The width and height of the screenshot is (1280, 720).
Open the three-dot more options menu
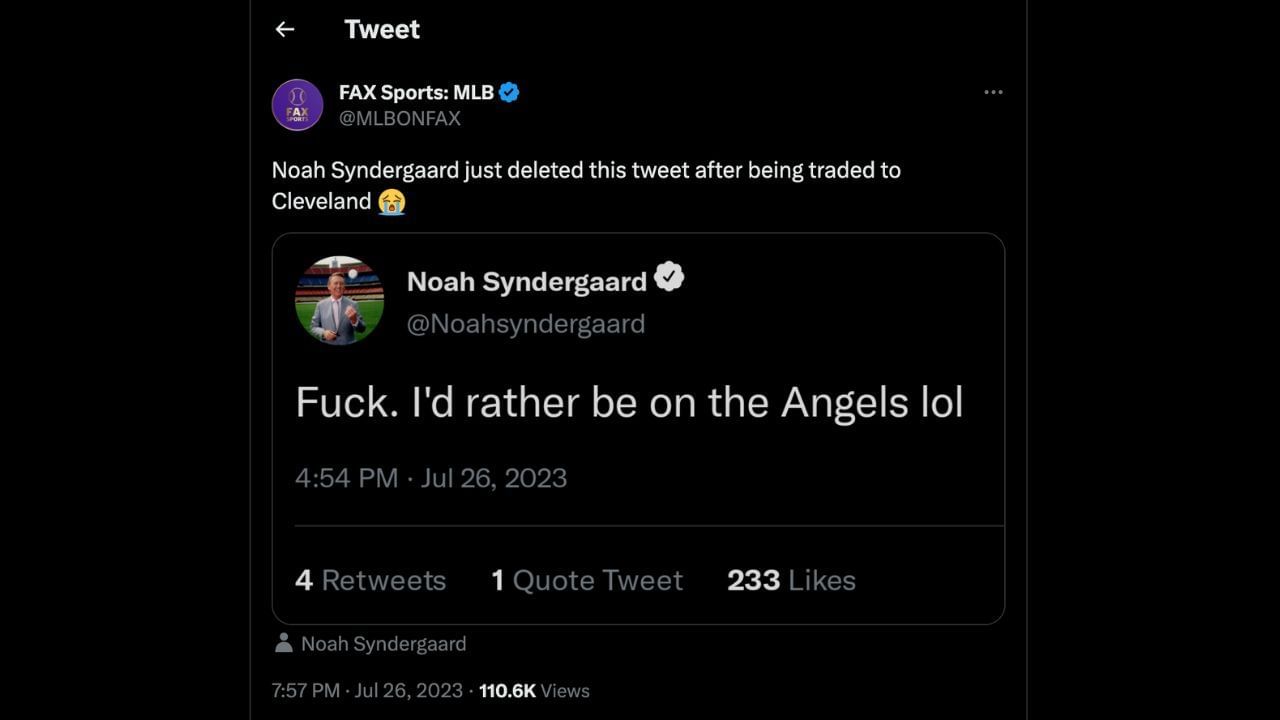pos(993,92)
